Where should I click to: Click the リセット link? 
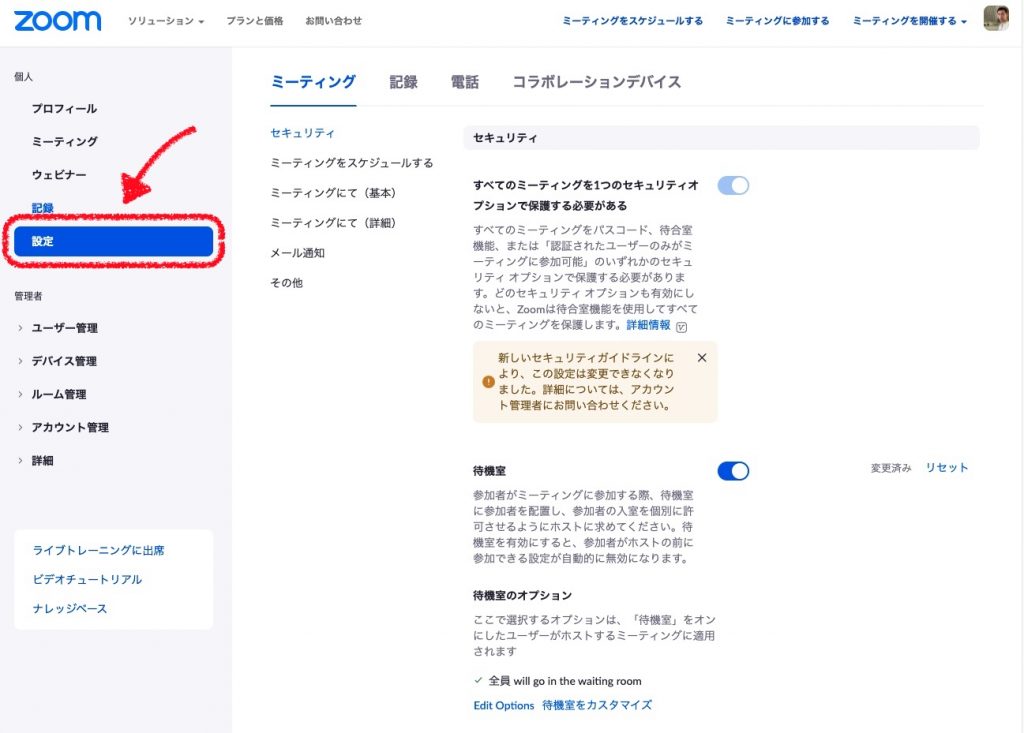pos(946,467)
